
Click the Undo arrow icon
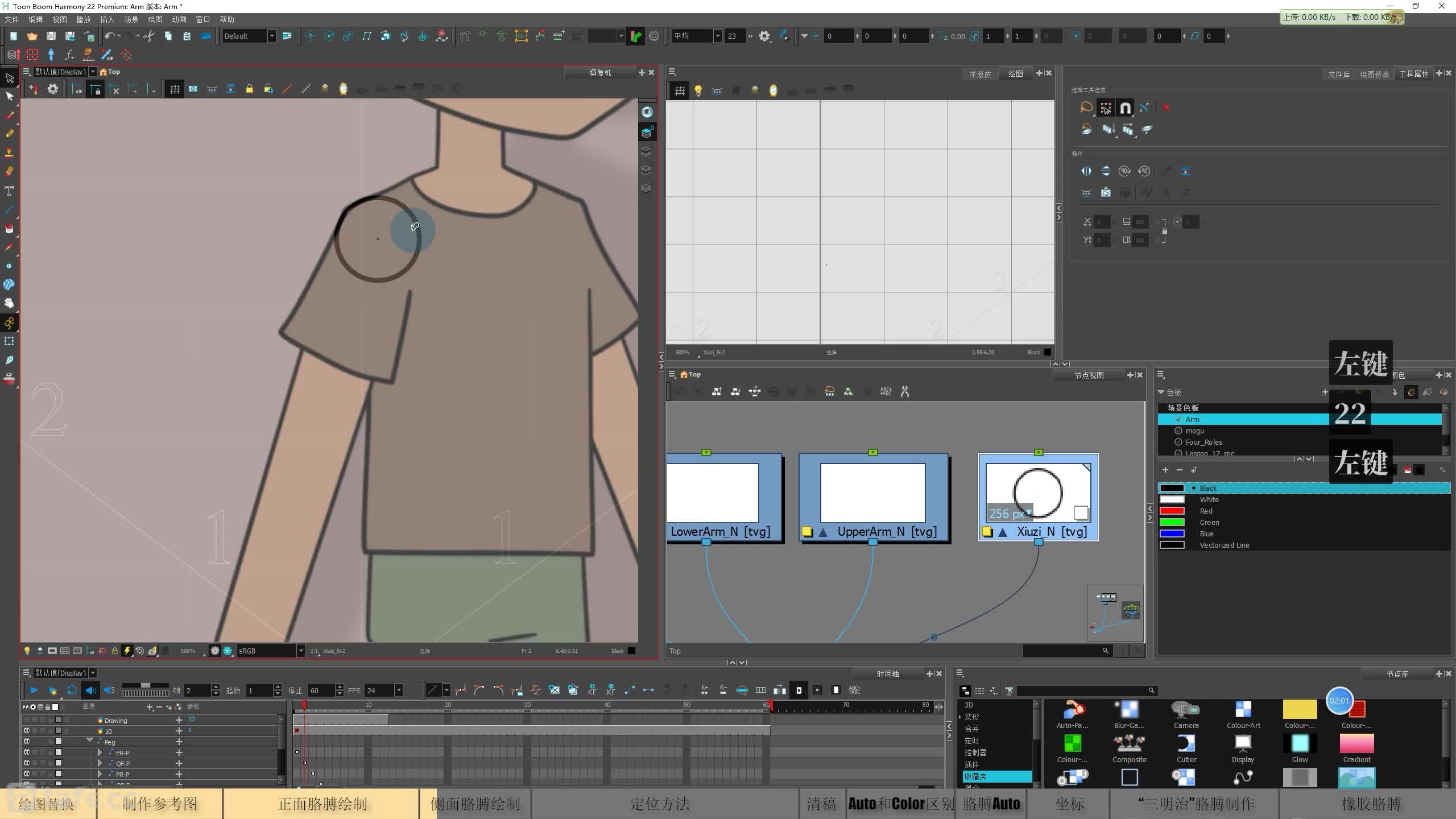tap(110, 36)
